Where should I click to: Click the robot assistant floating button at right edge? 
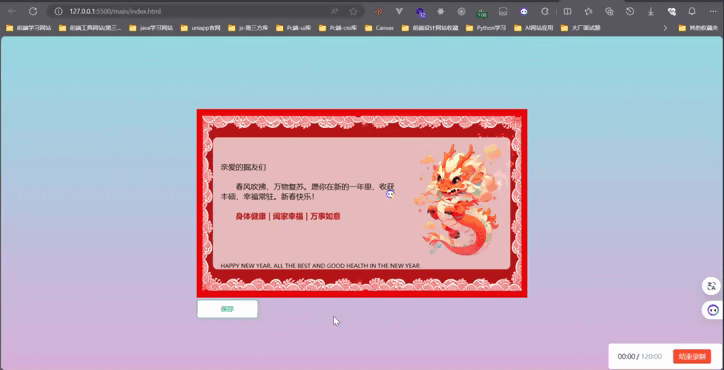click(x=712, y=310)
